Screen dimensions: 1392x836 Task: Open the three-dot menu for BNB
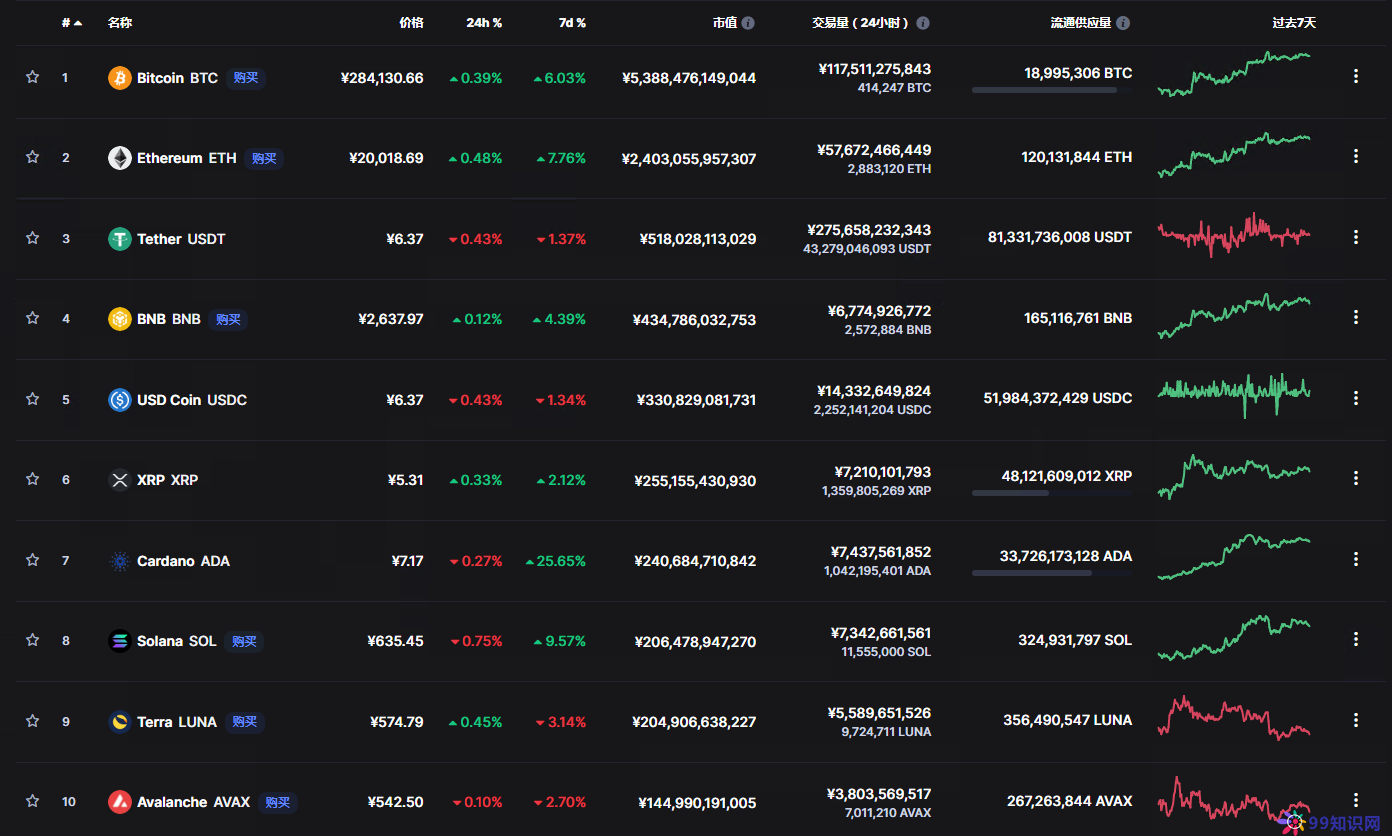[1356, 317]
